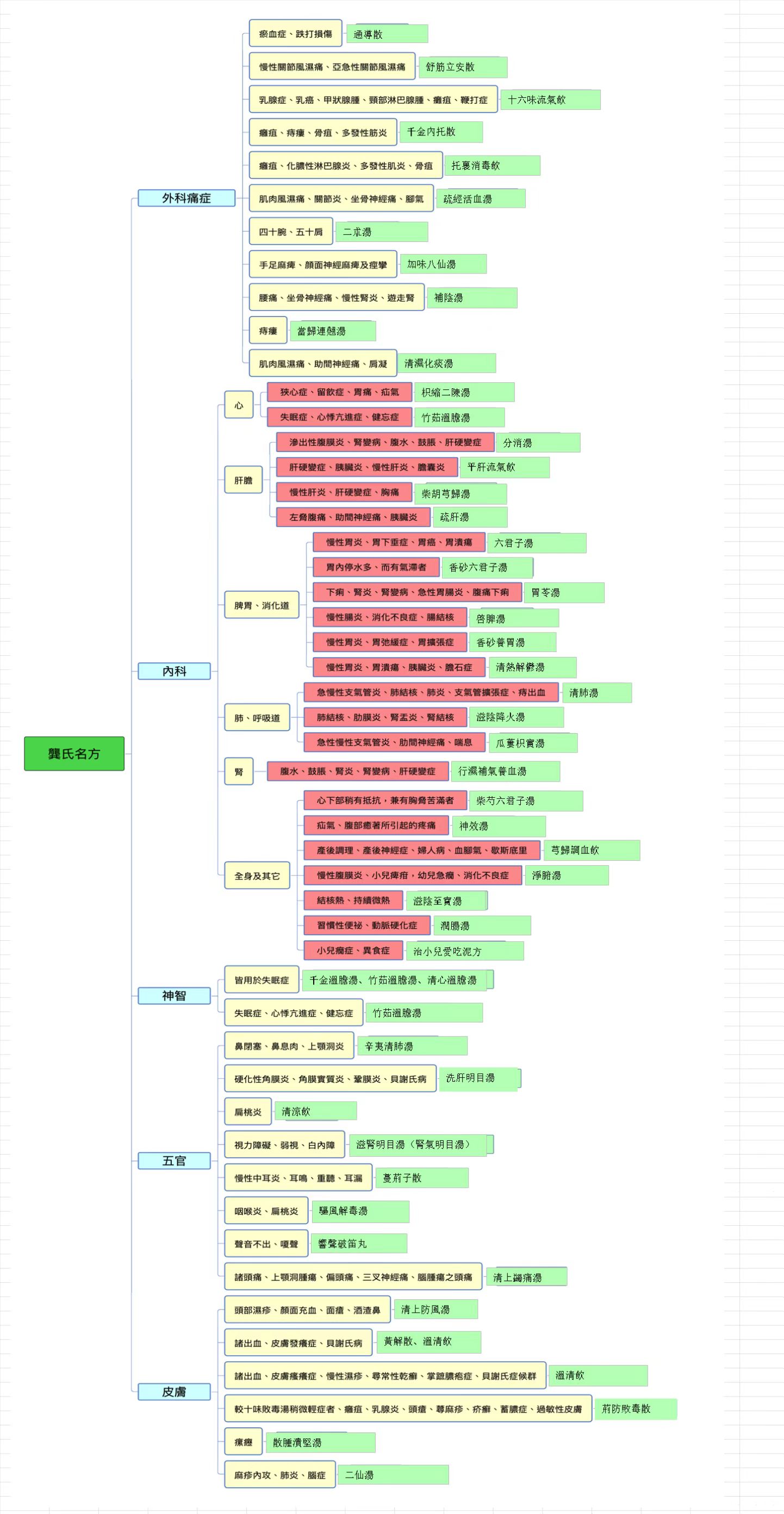
Task: Select the 清肺湯 formula label
Action: pos(597,693)
